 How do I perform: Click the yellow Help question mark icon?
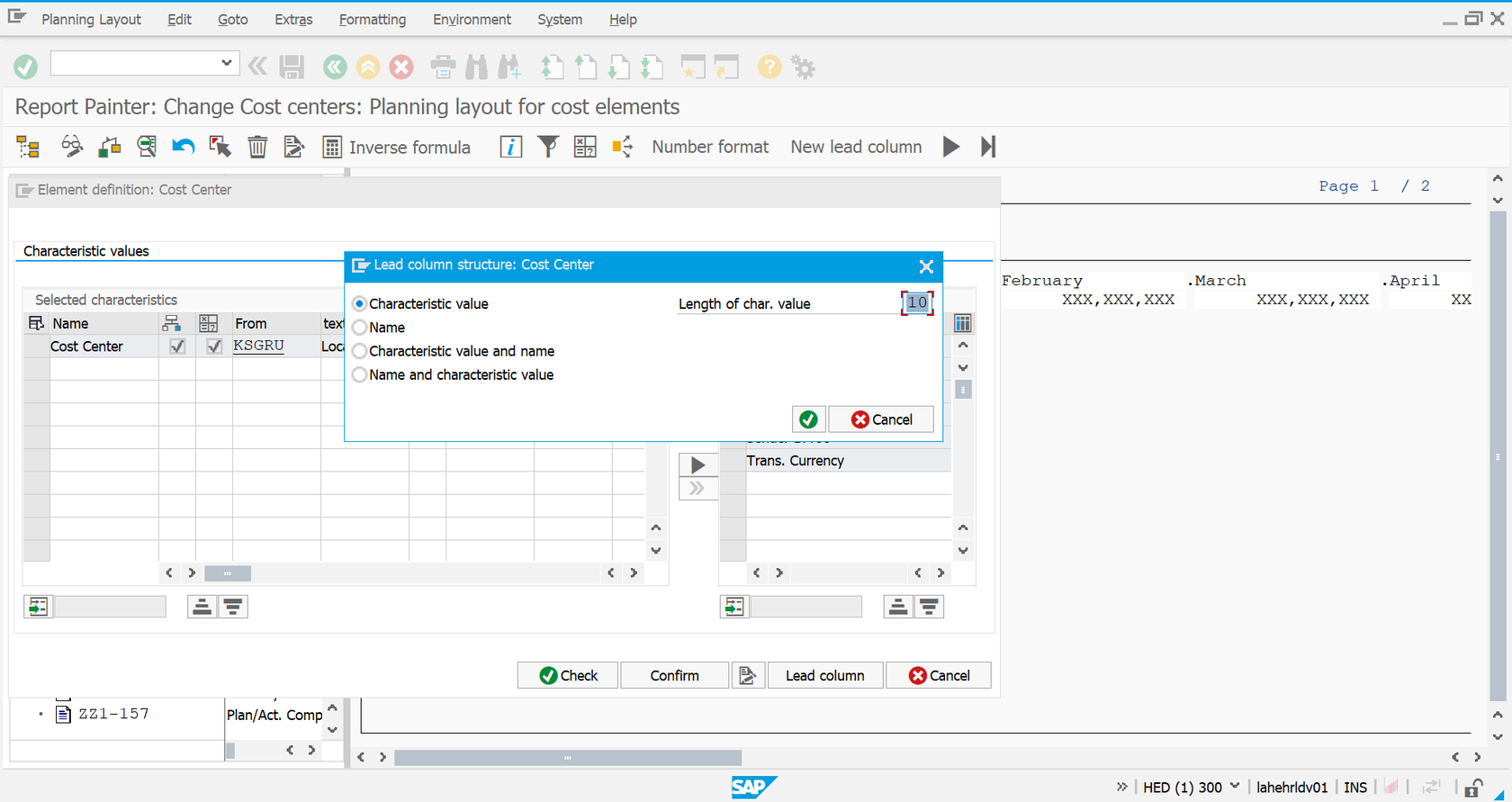coord(769,67)
